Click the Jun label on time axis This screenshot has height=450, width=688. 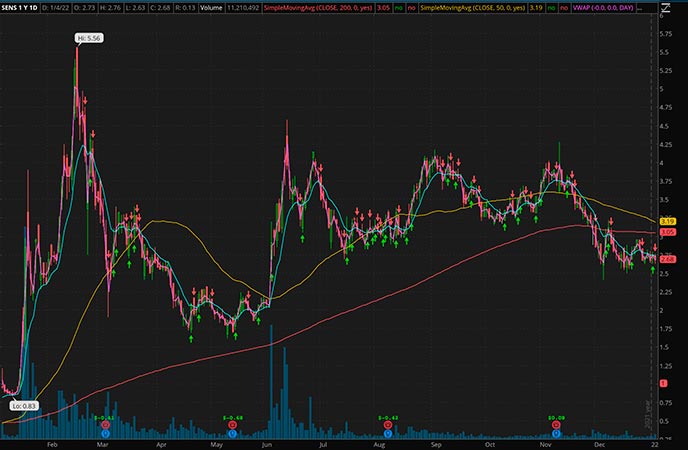tap(267, 444)
